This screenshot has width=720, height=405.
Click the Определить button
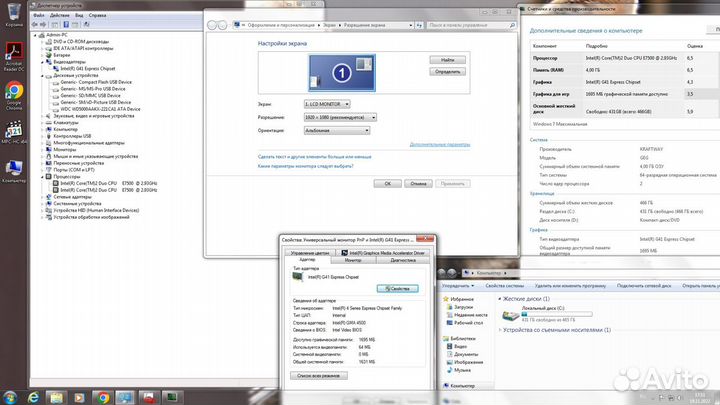[448, 72]
